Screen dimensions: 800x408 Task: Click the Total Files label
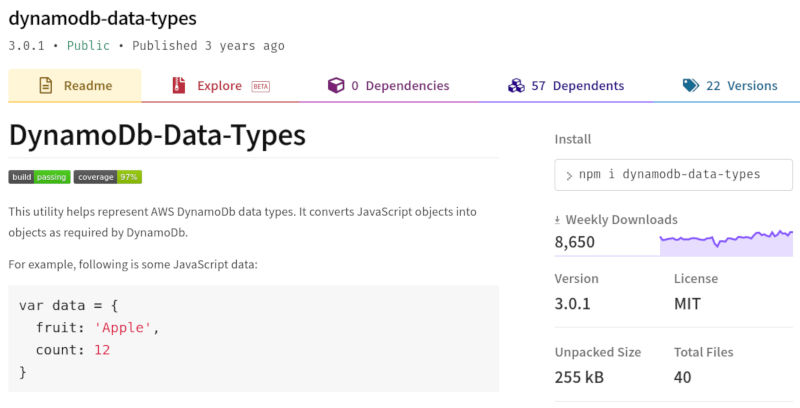(704, 352)
